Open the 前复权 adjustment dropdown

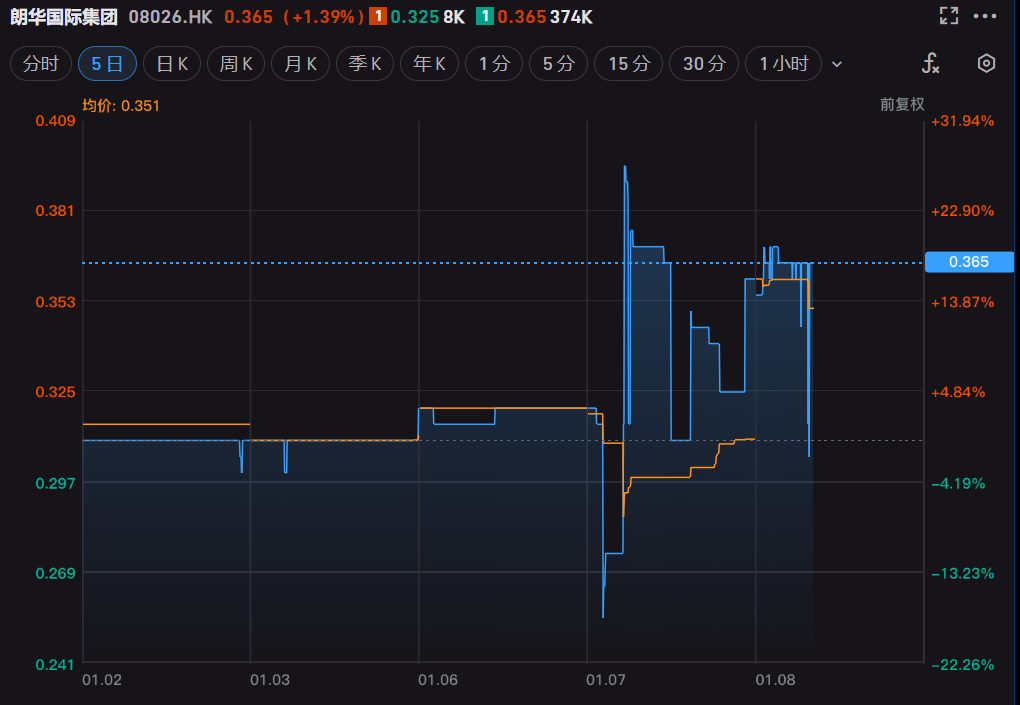pos(901,104)
